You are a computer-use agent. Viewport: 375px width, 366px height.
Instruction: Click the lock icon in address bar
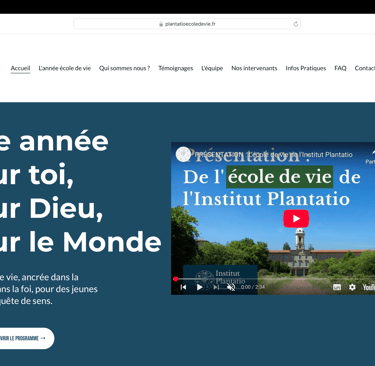161,24
